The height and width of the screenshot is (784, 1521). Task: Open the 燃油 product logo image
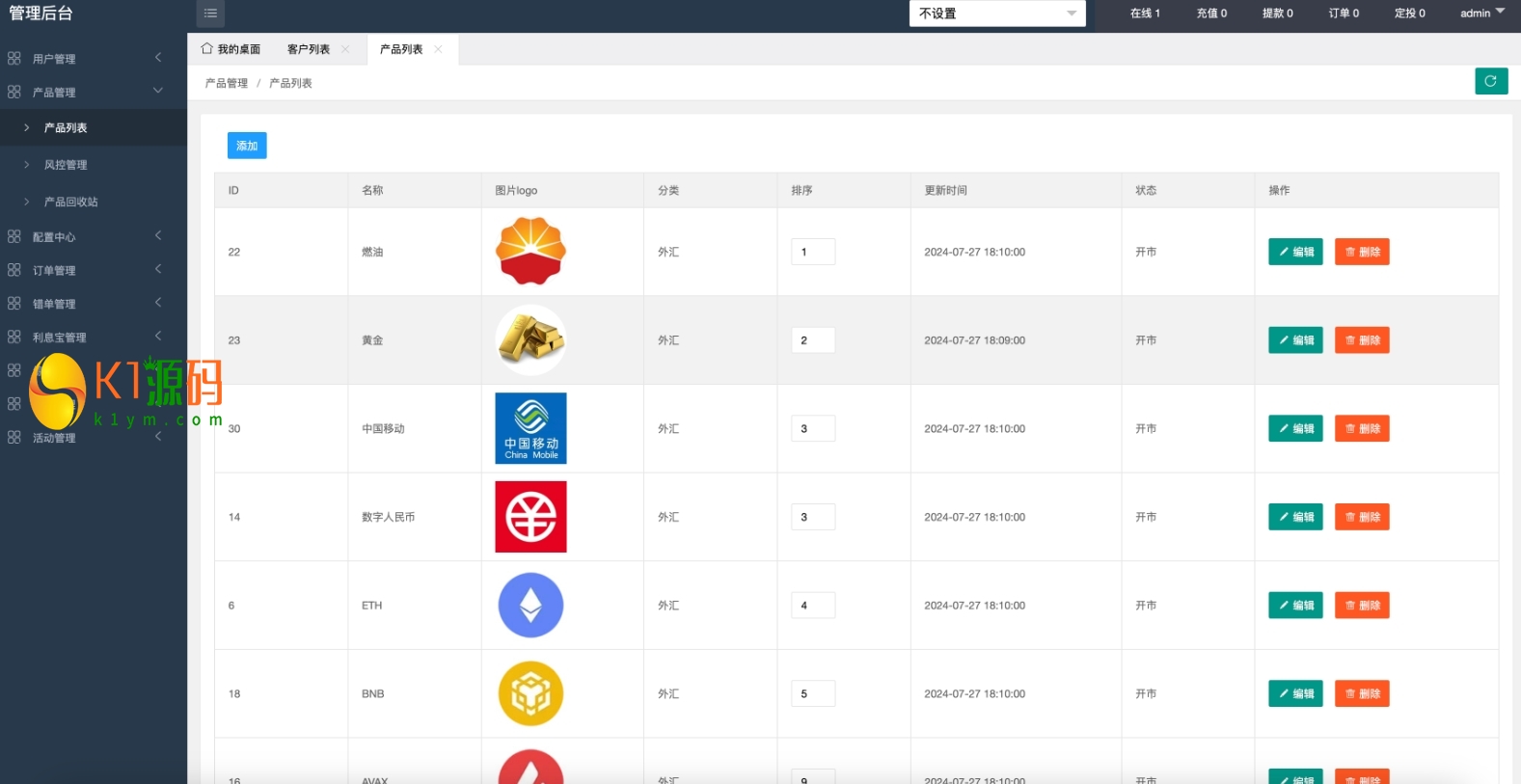click(530, 251)
